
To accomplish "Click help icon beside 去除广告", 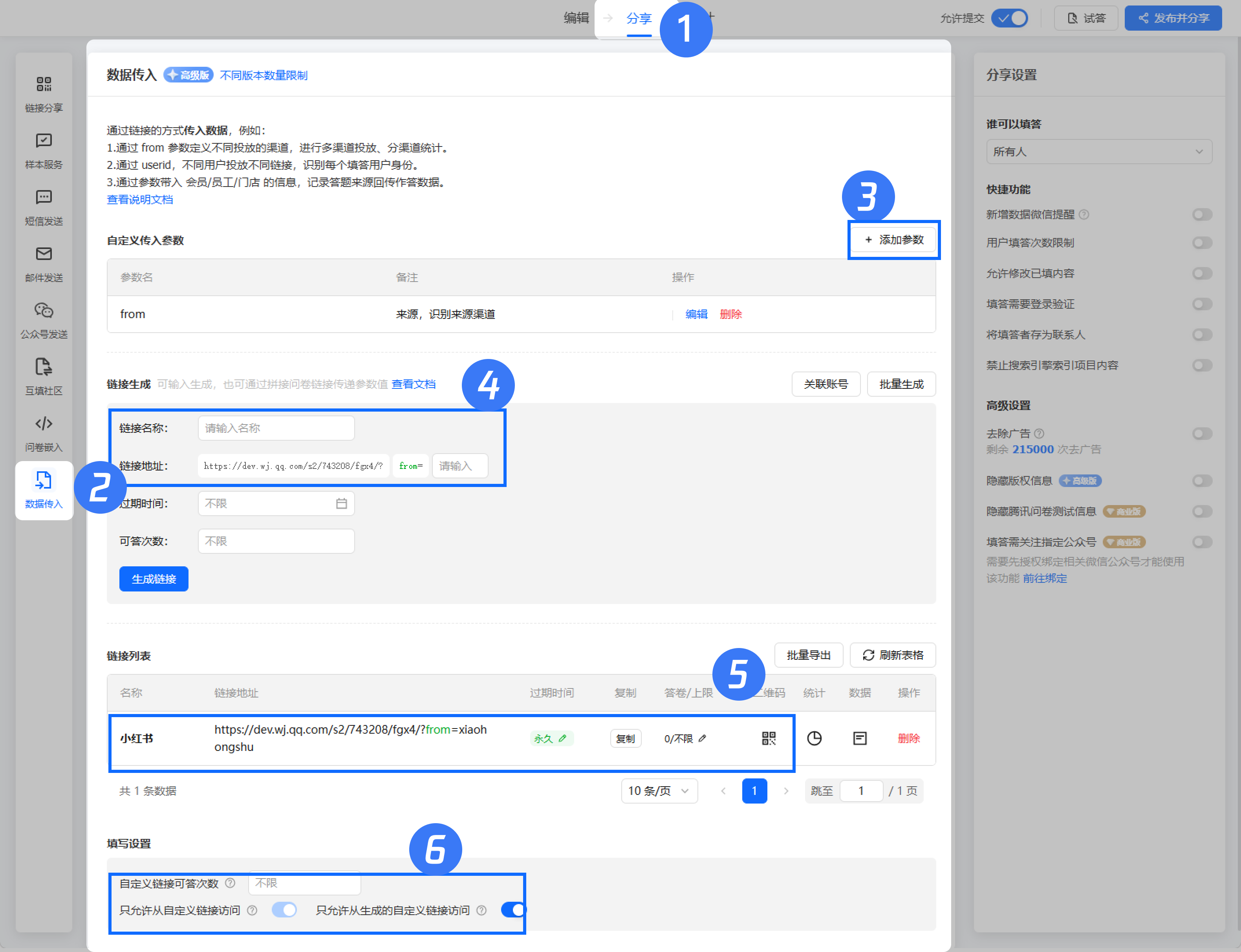I will point(1039,434).
